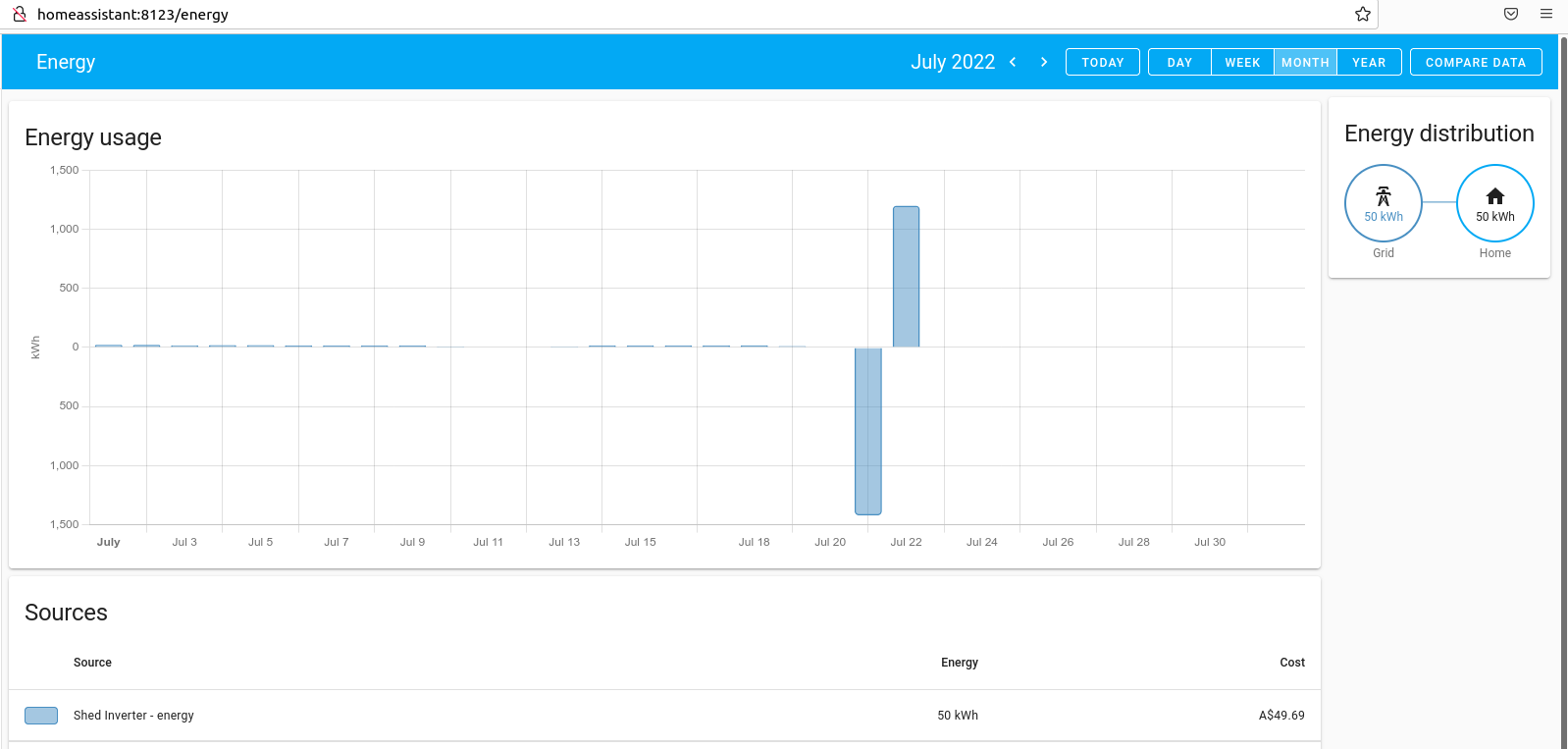Image resolution: width=1568 pixels, height=749 pixels.
Task: Switch period view to Day
Action: click(1179, 62)
